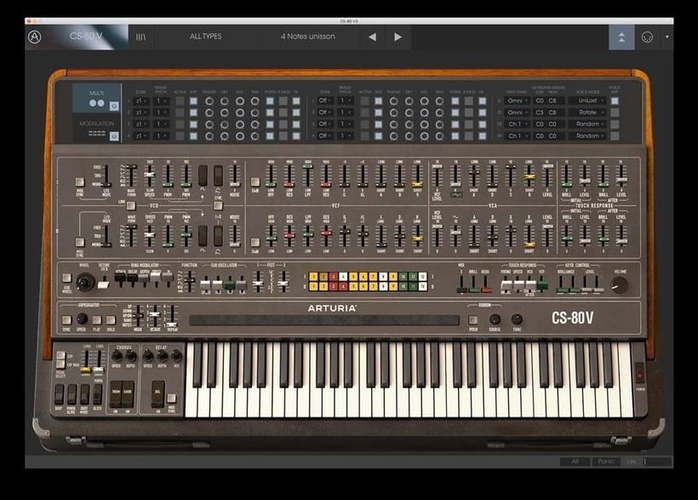The width and height of the screenshot is (698, 500).
Task: Open the first row Omni MIDI channel dropdown
Action: [x=517, y=101]
